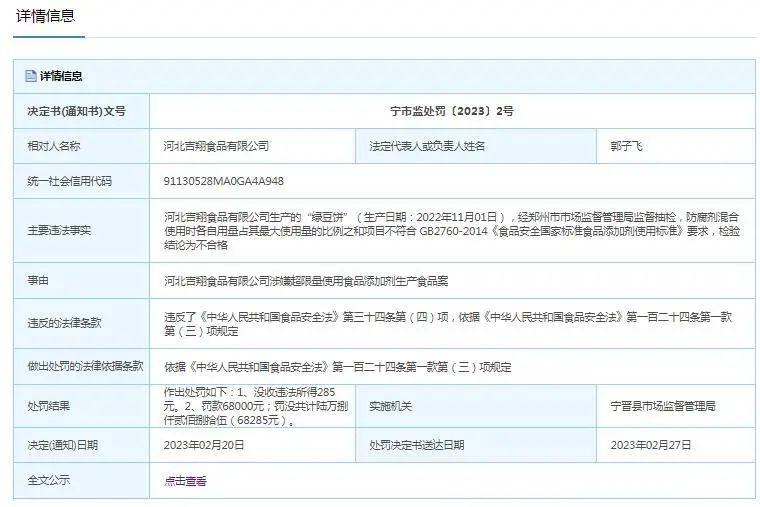
Task: Select credit code 91130528MA0GA4A948
Action: click(223, 181)
